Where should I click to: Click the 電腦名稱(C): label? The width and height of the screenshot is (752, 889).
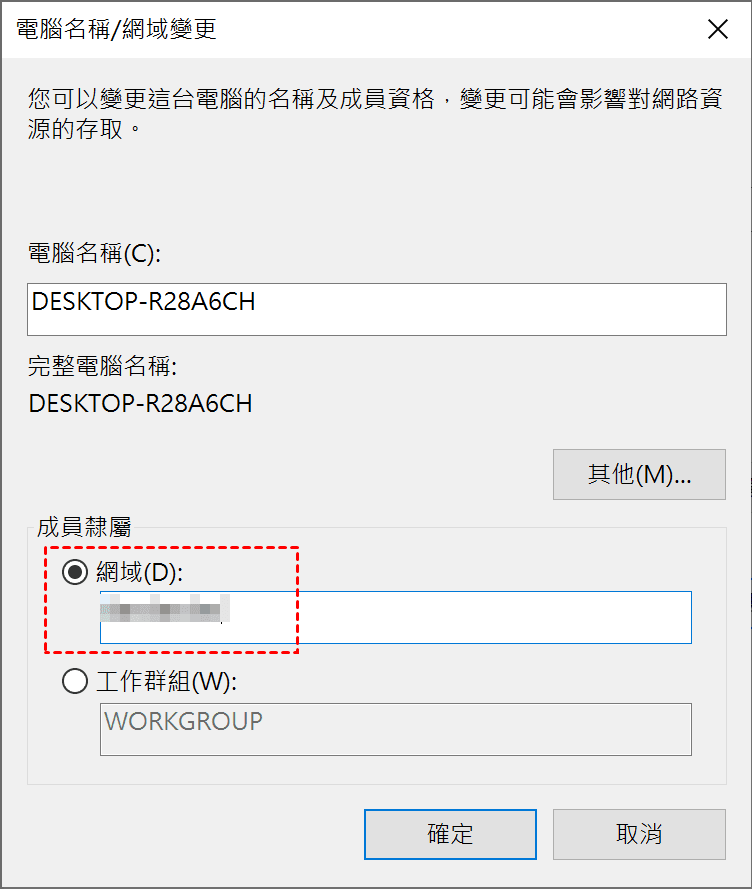[x=95, y=254]
